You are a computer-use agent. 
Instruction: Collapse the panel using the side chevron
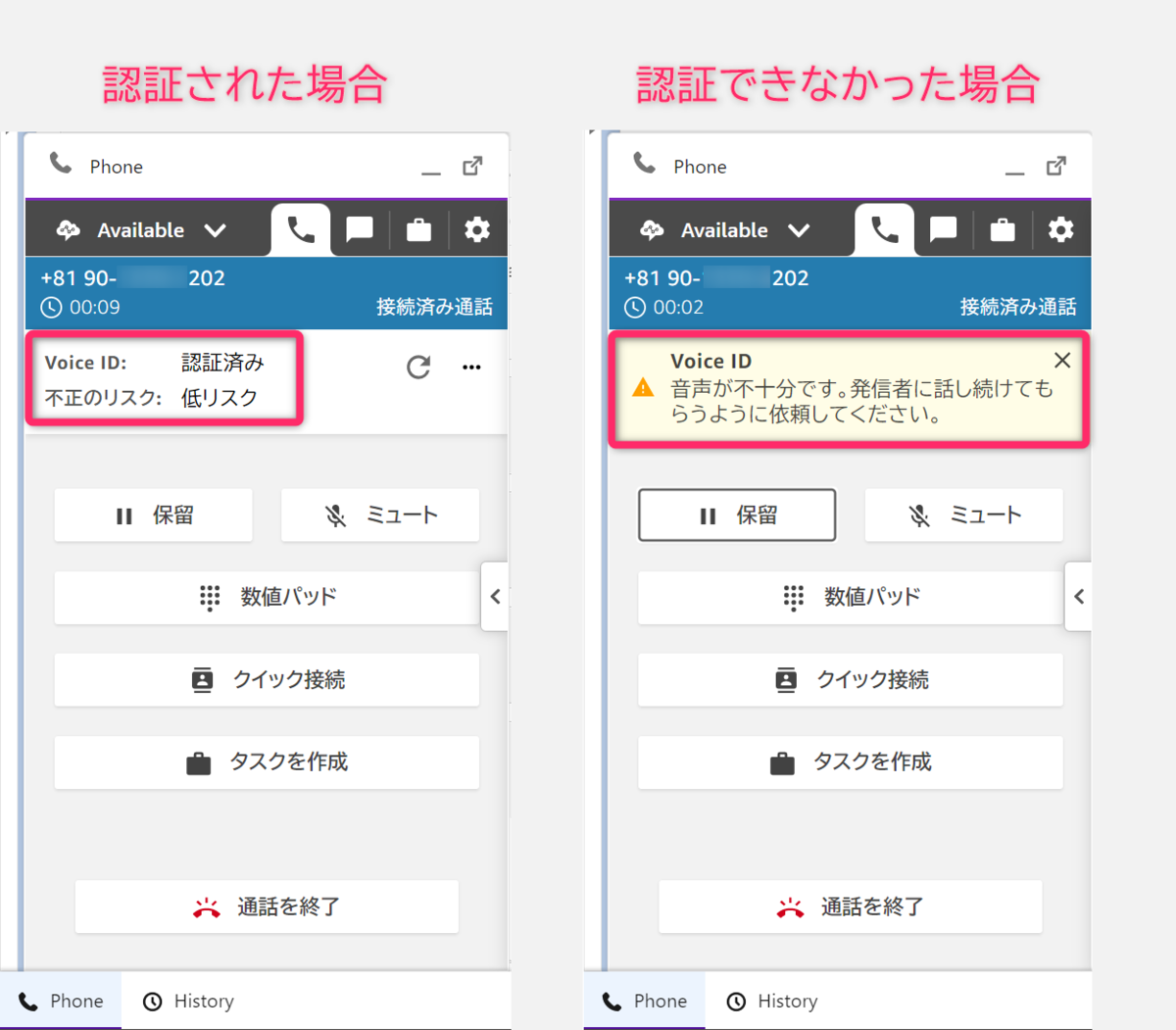495,596
